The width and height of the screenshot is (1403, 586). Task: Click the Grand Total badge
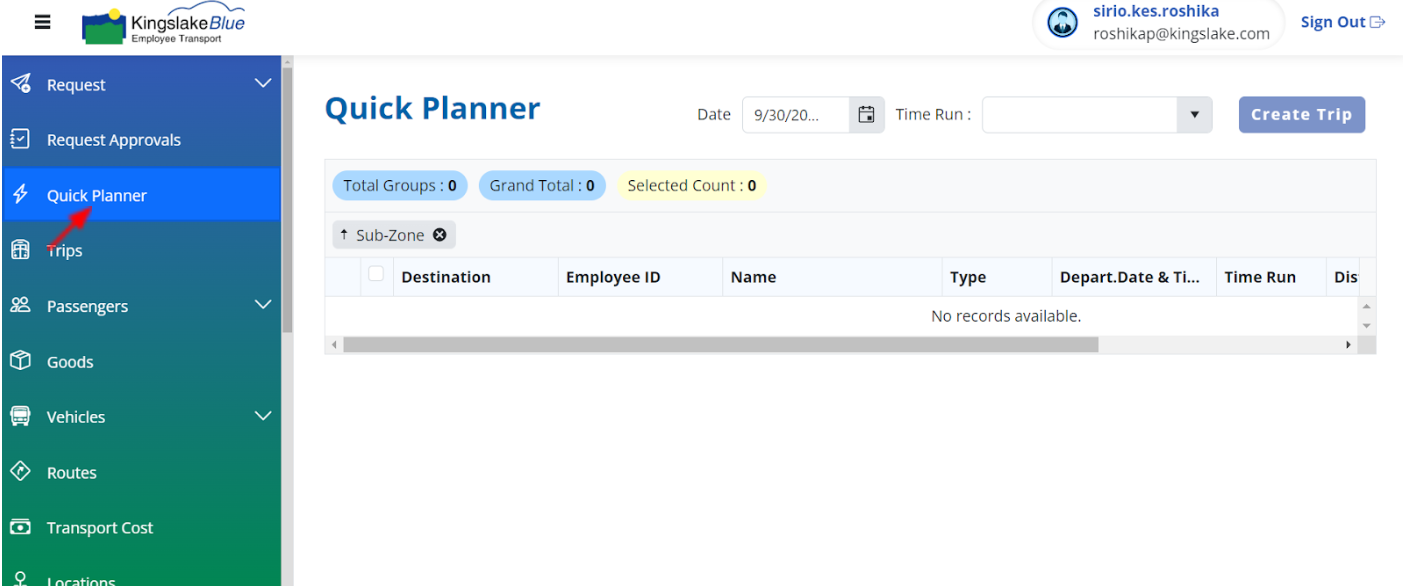click(x=542, y=185)
